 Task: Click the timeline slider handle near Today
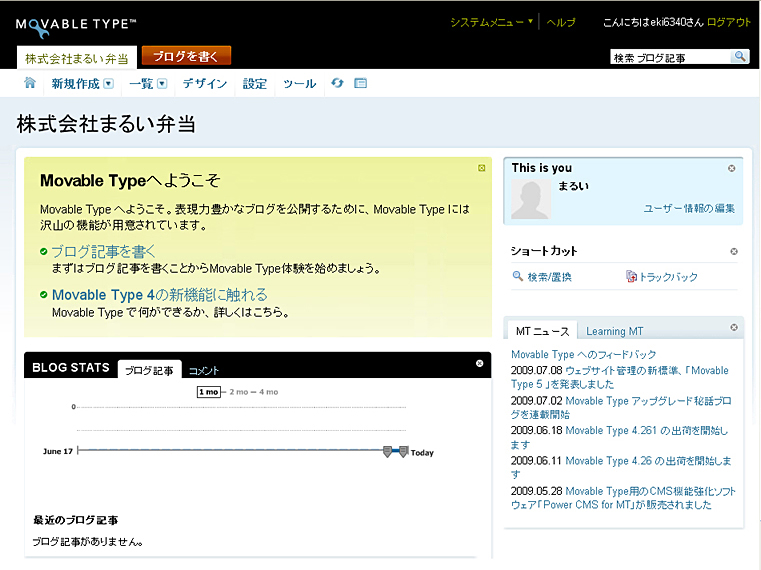pos(403,452)
